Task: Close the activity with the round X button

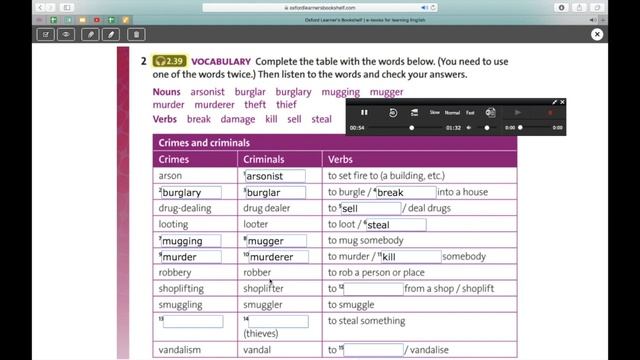Action: pos(597,34)
